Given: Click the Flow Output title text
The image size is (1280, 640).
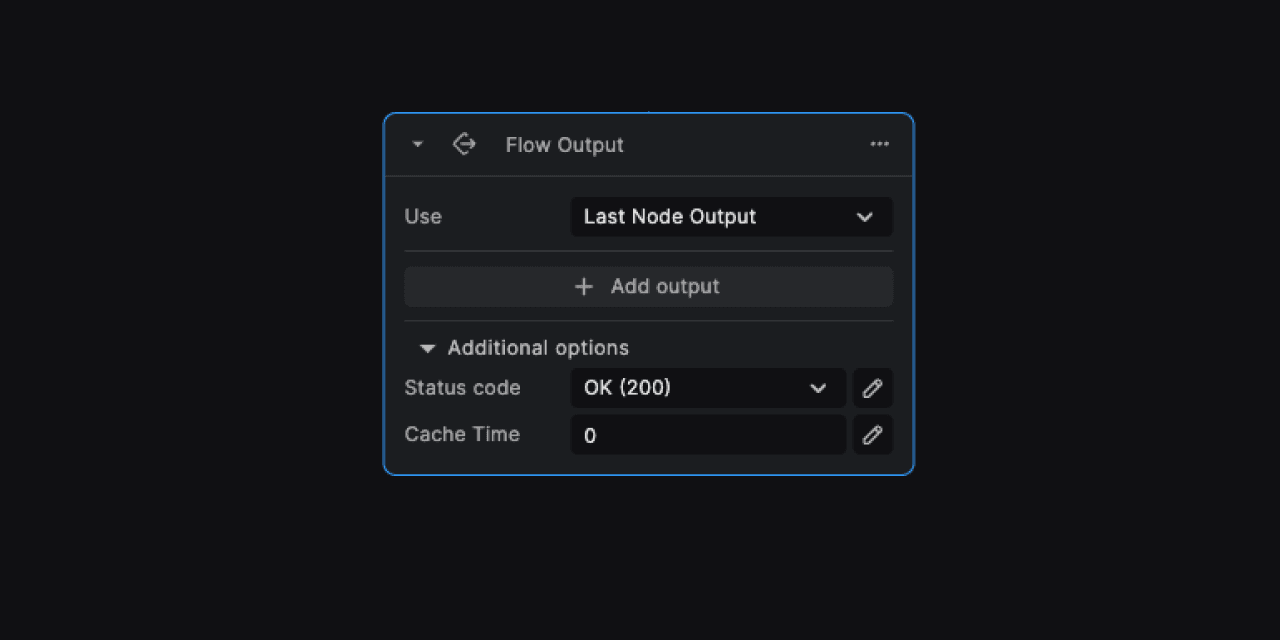Looking at the screenshot, I should click(564, 145).
